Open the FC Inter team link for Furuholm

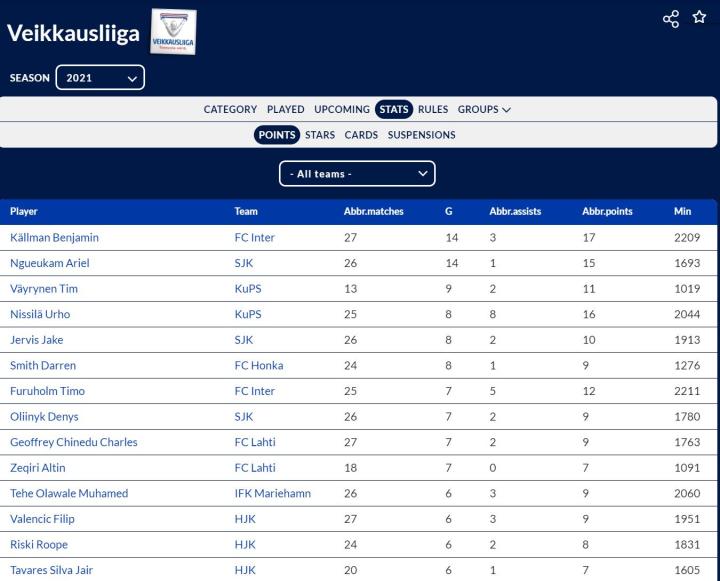(x=254, y=391)
